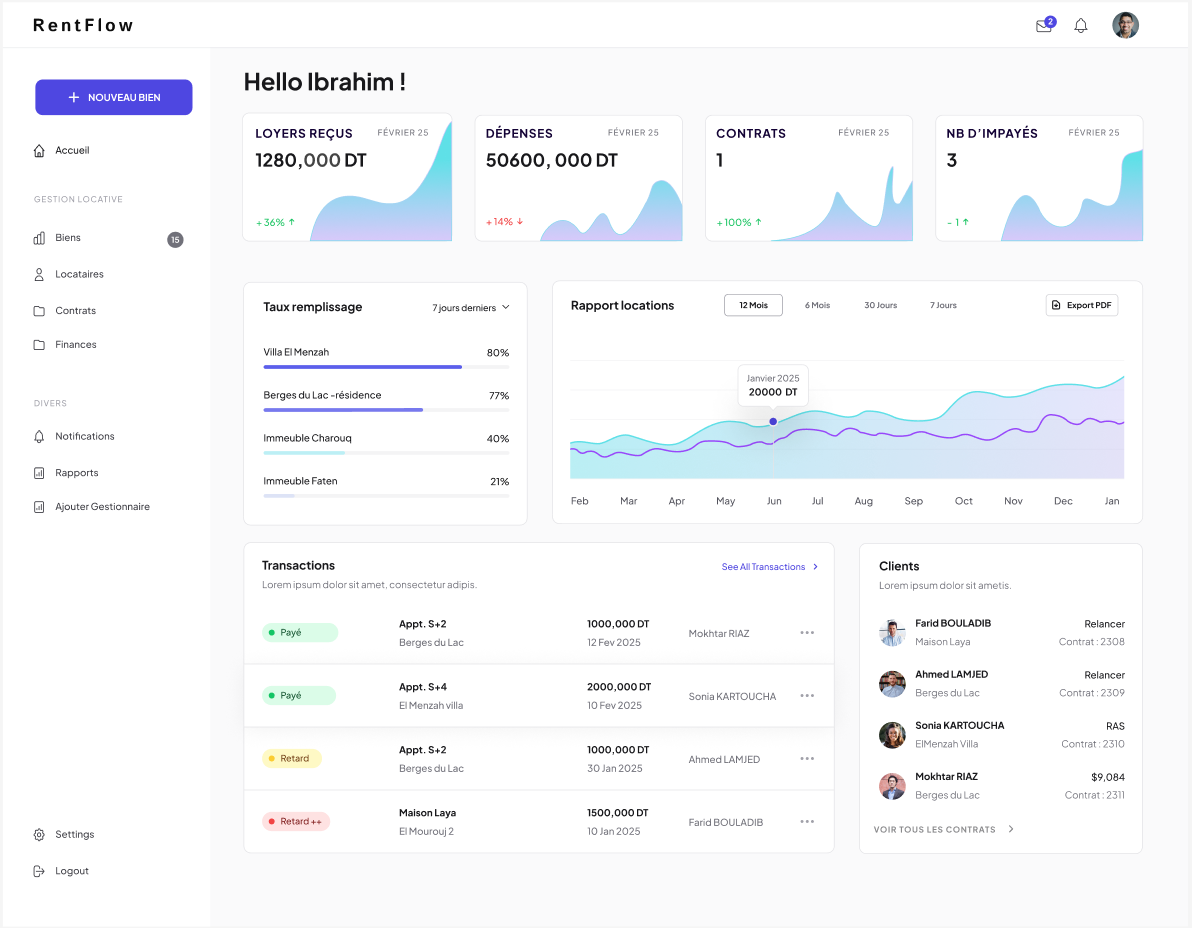This screenshot has height=928, width=1192.
Task: Click Maison Laya transaction title
Action: coord(427,813)
